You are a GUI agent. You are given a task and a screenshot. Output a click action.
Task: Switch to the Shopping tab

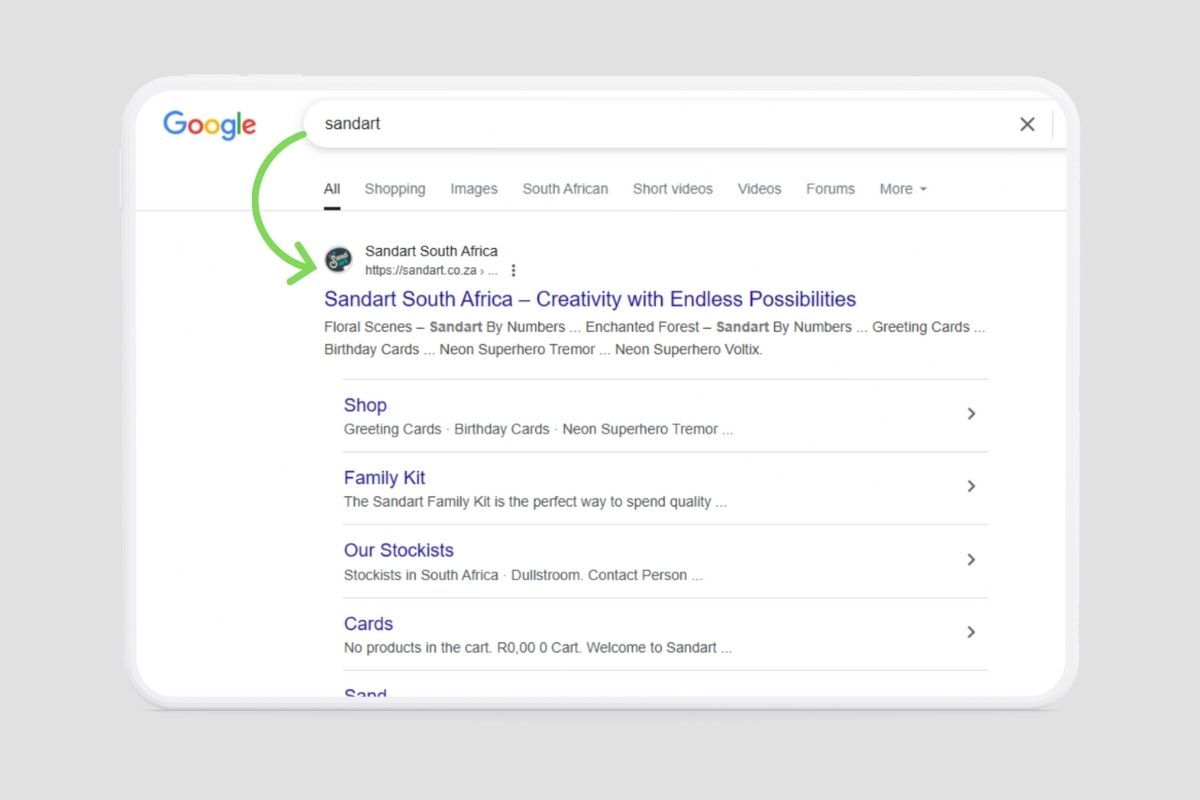coord(395,189)
